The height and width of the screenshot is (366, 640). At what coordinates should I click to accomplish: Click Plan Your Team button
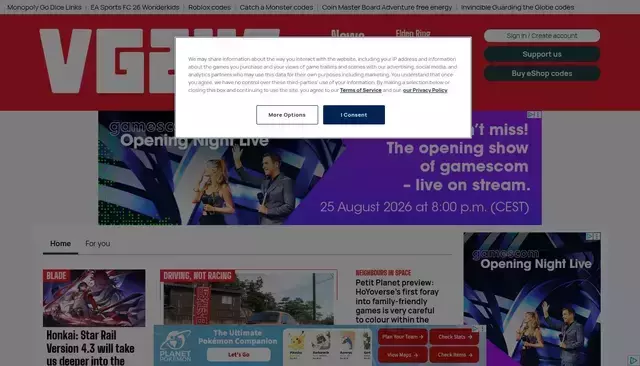tap(402, 337)
